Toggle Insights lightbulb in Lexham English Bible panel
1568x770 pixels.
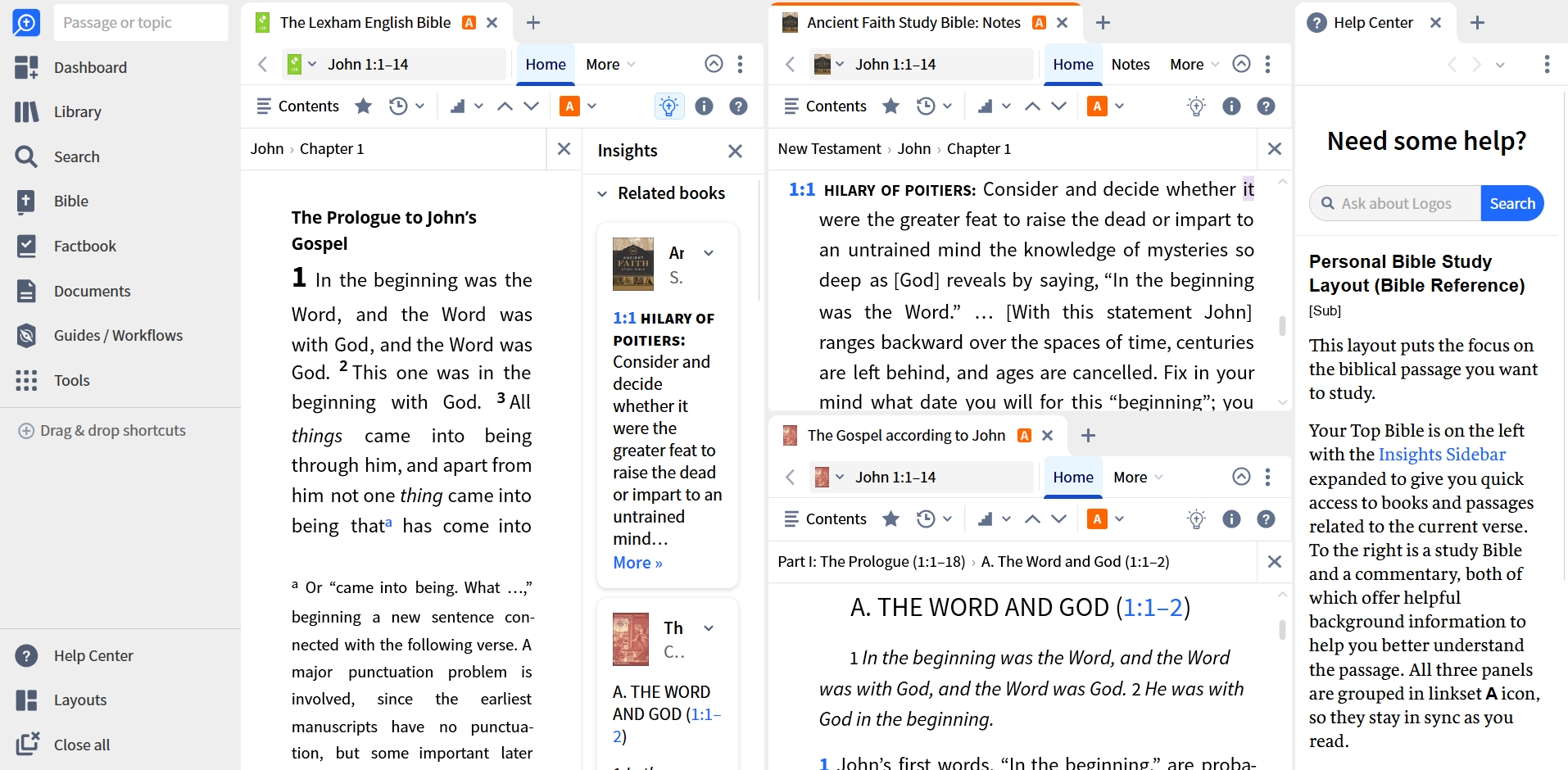(669, 106)
